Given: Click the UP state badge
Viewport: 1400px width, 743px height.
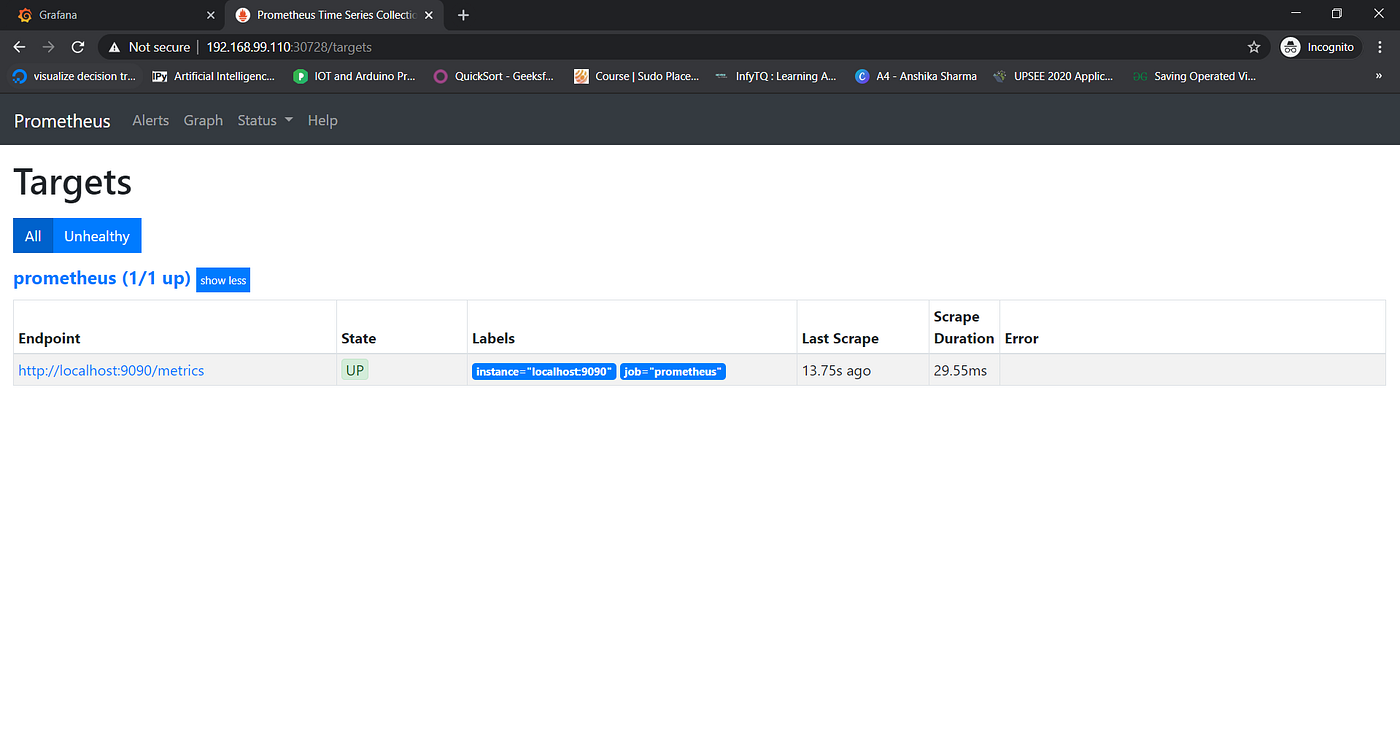Looking at the screenshot, I should pyautogui.click(x=355, y=370).
